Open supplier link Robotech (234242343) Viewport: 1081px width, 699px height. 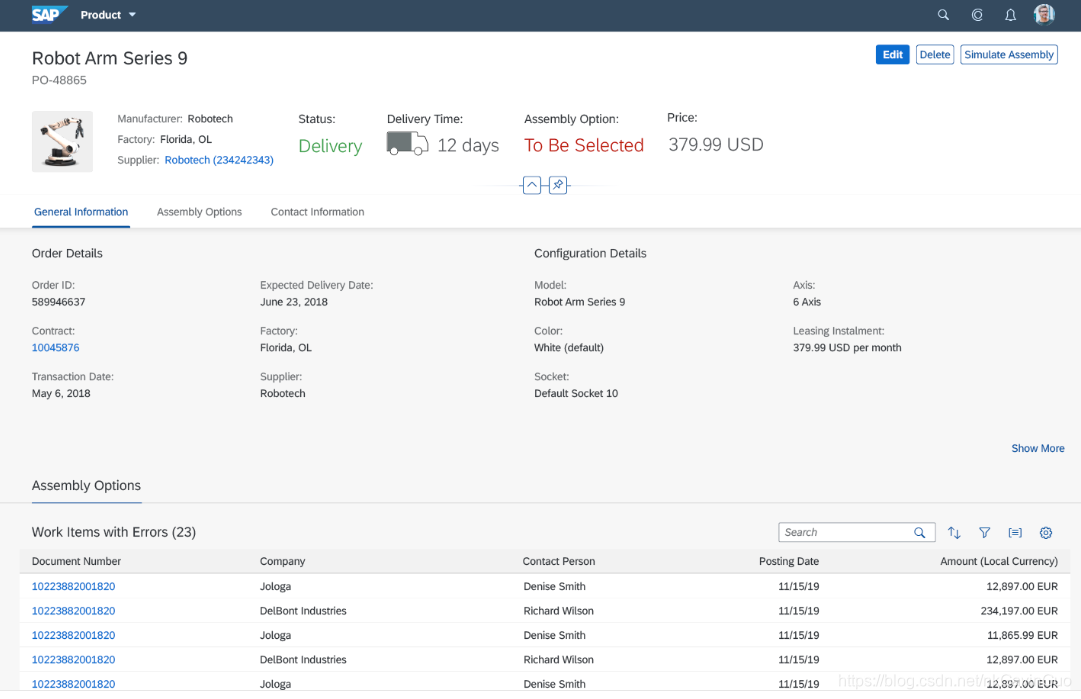click(219, 160)
